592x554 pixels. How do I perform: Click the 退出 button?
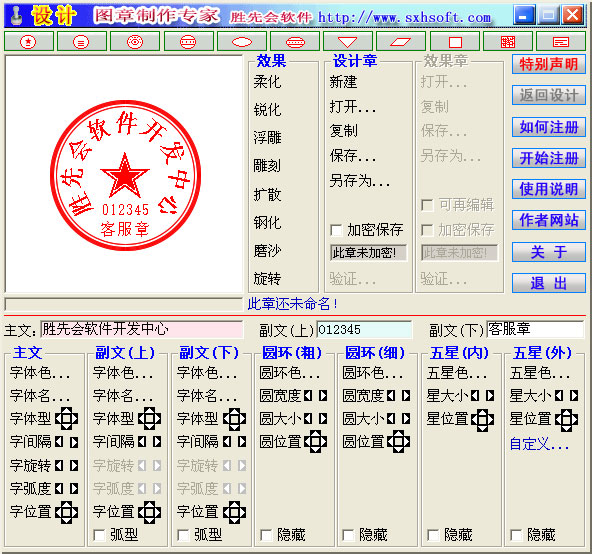click(549, 283)
